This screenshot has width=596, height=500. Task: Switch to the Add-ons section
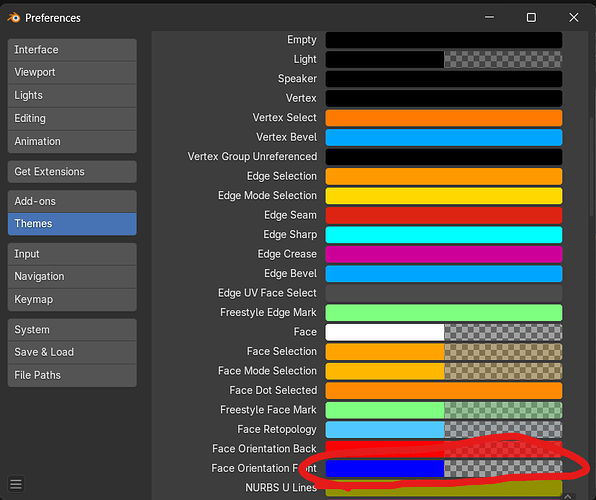(x=72, y=202)
